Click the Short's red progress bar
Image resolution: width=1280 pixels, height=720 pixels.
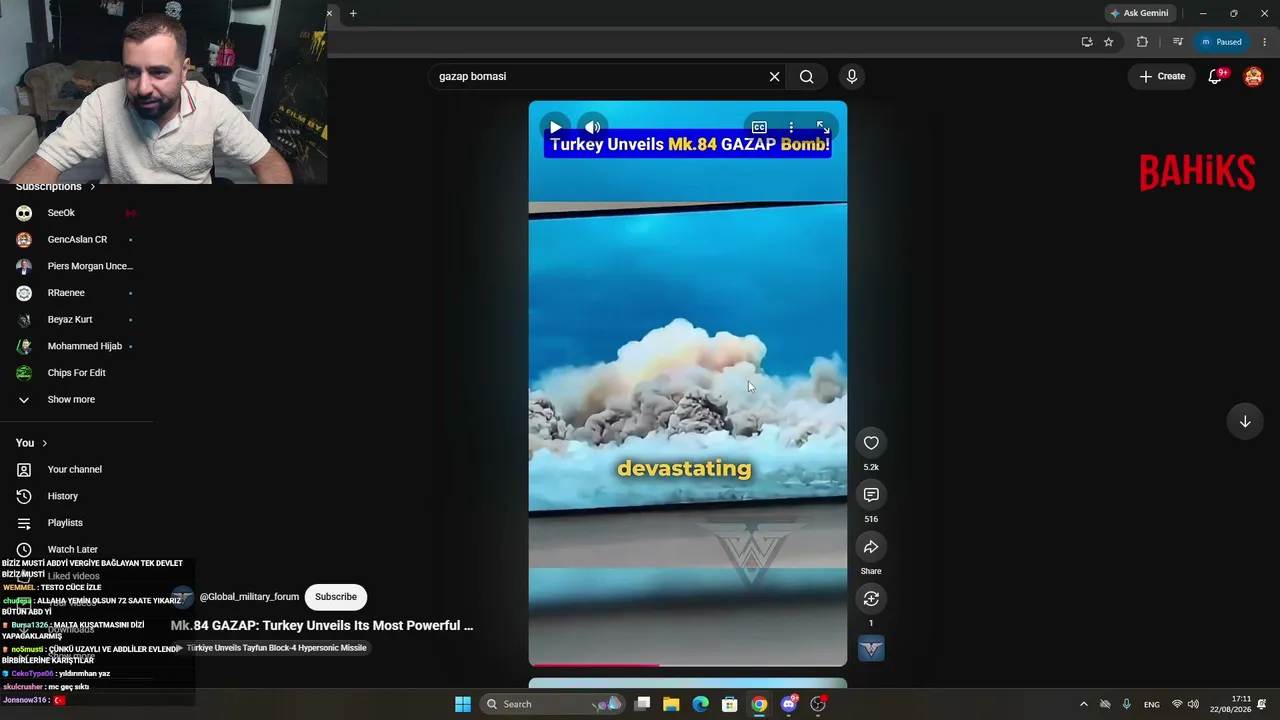pos(688,664)
